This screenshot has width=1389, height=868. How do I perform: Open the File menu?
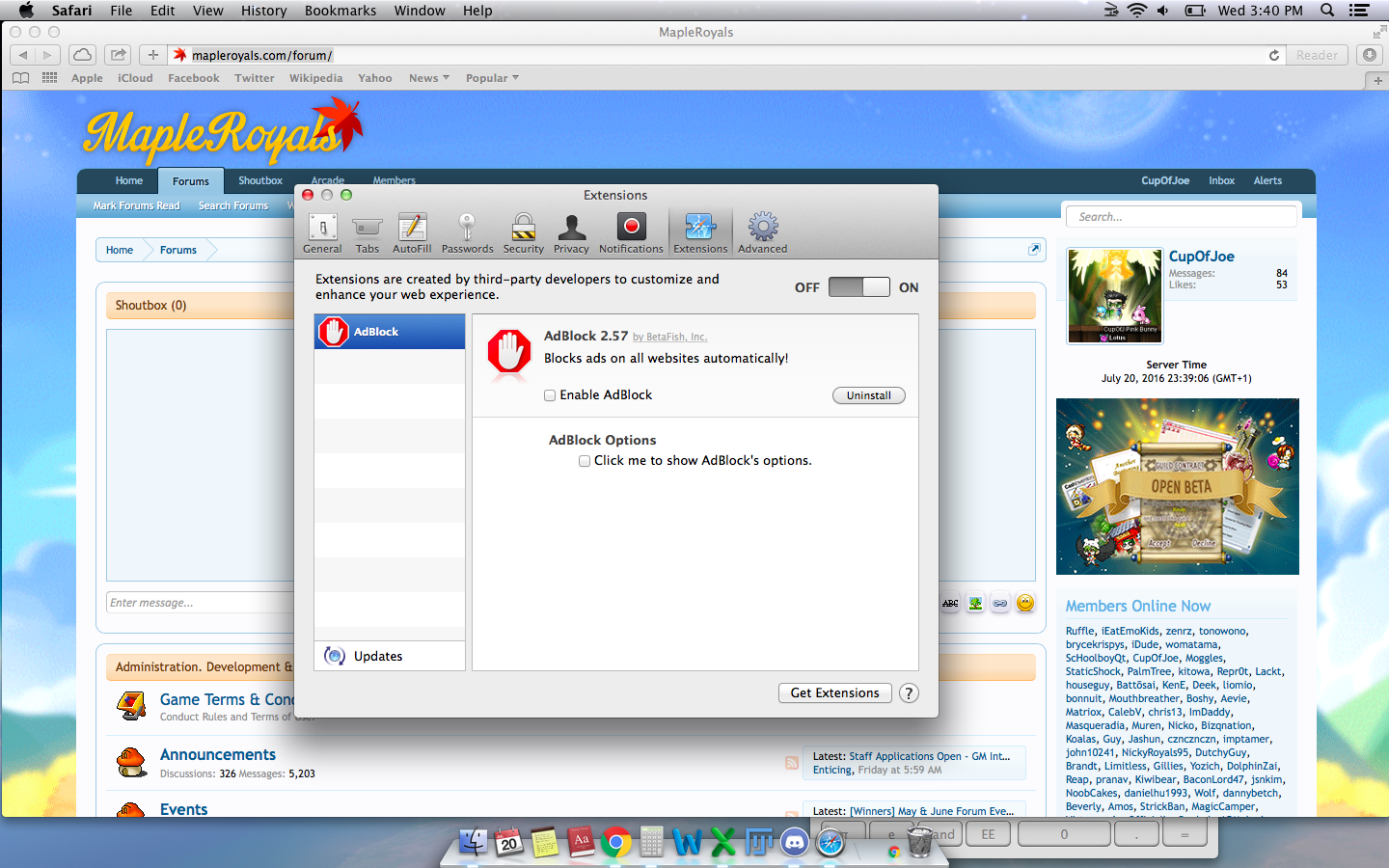coord(122,11)
